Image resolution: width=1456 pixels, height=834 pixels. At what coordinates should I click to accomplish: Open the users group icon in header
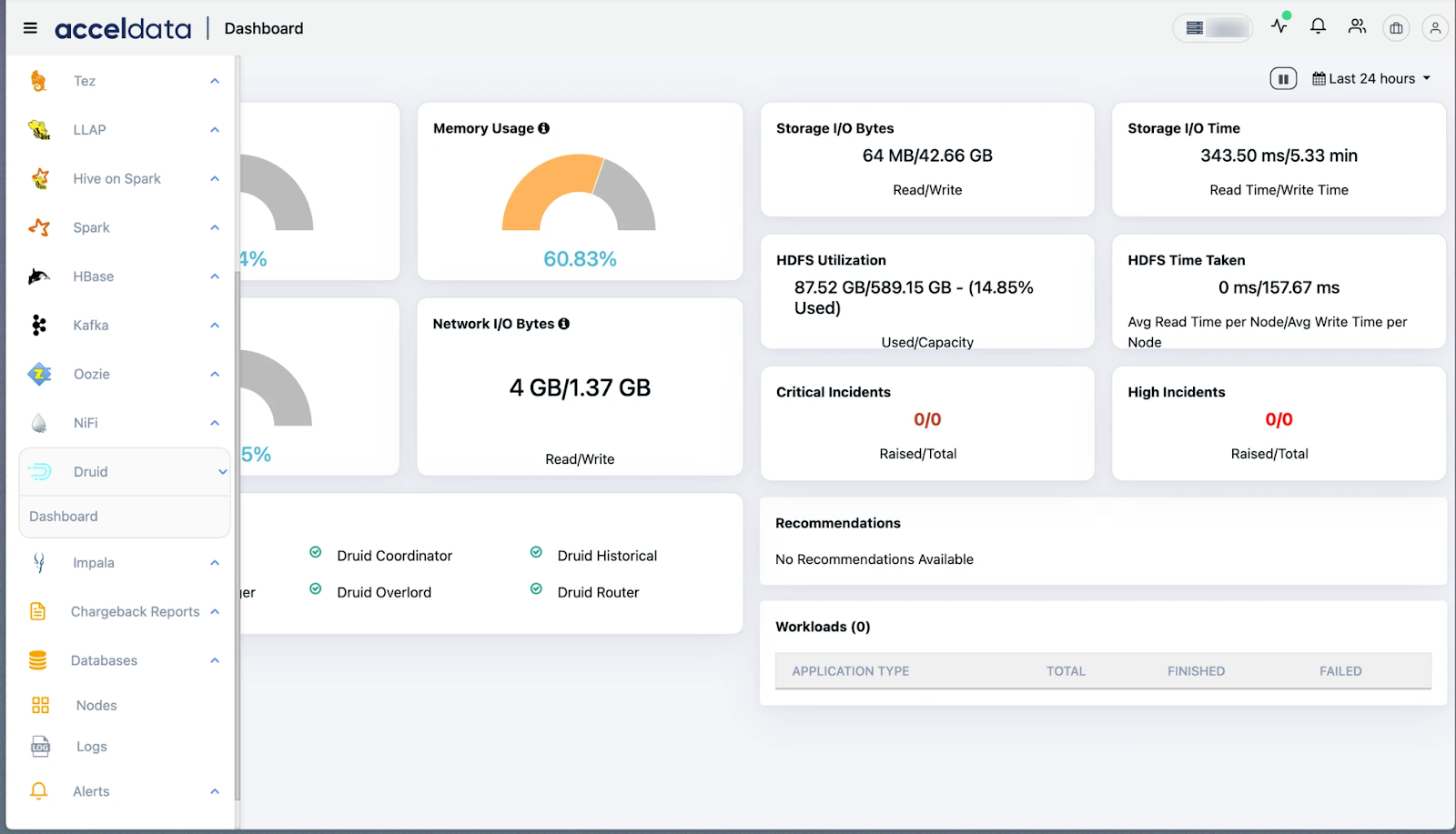[x=1357, y=26]
